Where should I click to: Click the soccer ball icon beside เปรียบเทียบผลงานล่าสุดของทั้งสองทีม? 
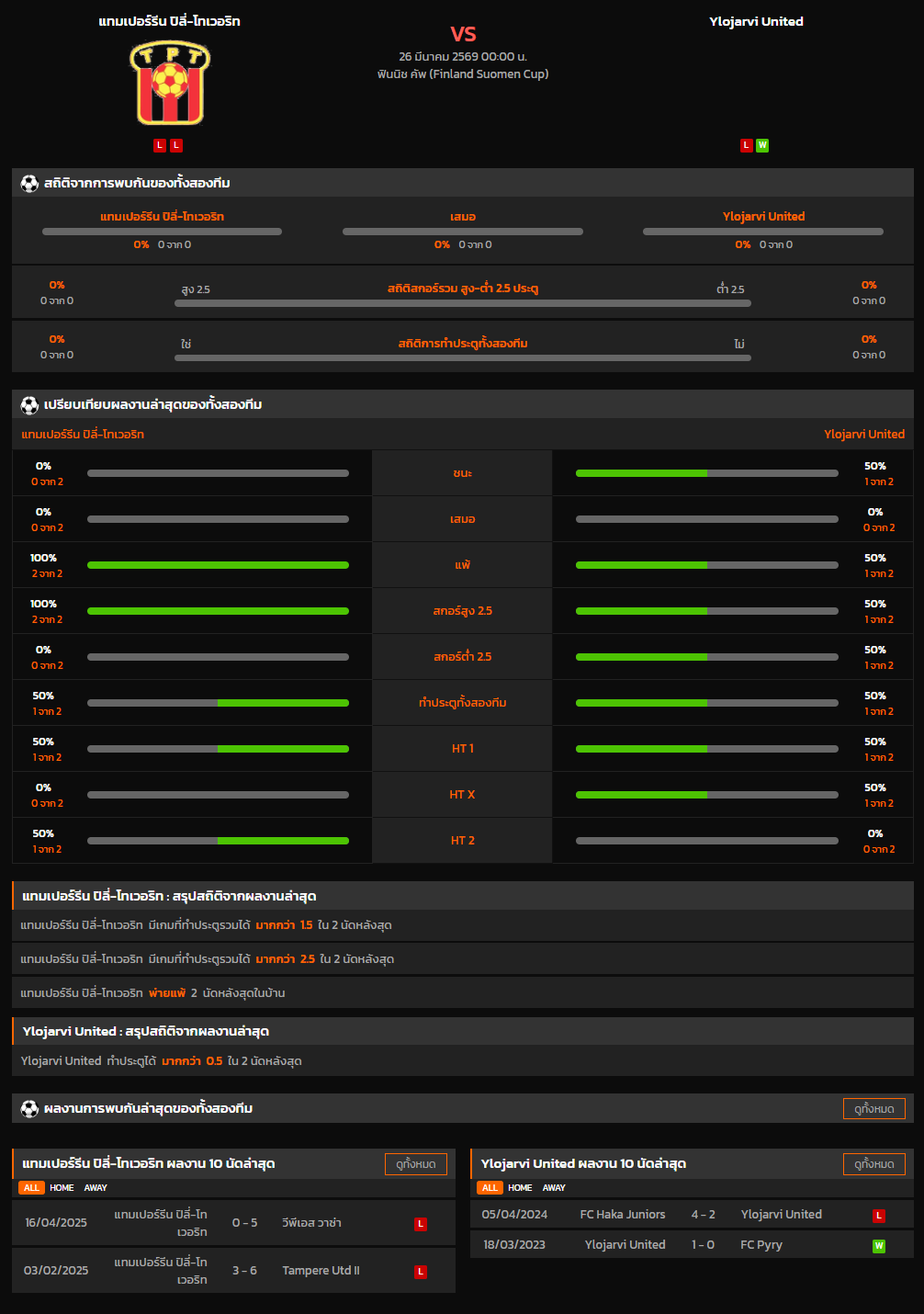[29, 405]
